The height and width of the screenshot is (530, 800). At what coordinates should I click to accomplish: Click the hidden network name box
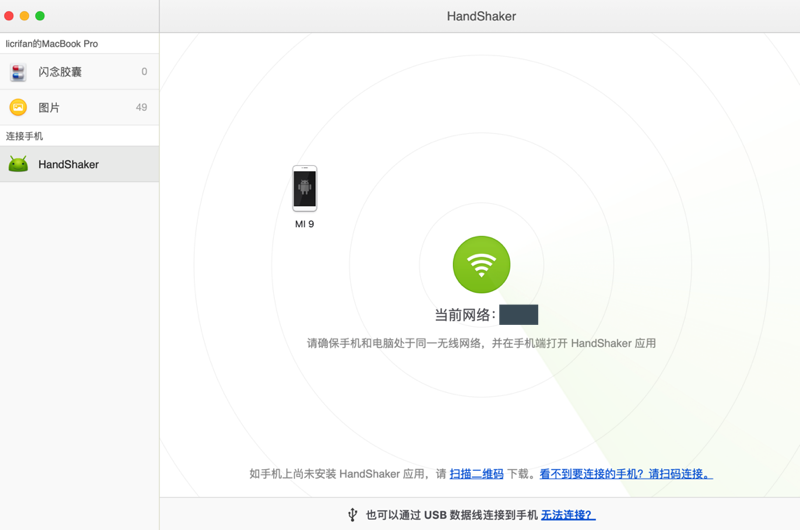[518, 315]
